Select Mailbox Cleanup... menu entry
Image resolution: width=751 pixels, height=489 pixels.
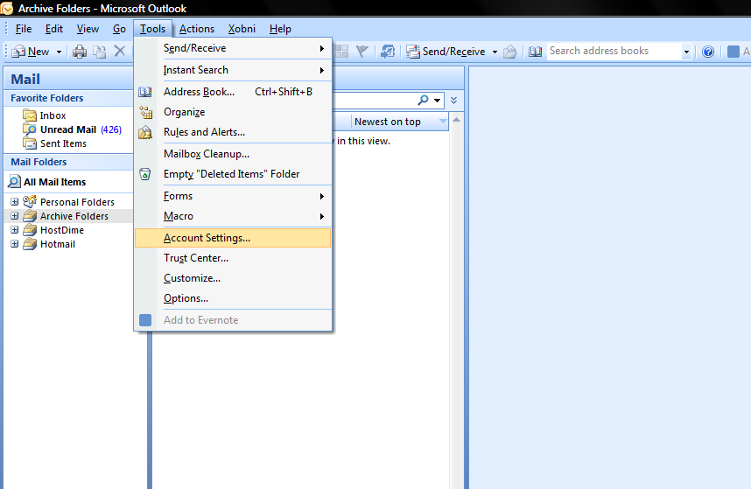click(x=233, y=154)
